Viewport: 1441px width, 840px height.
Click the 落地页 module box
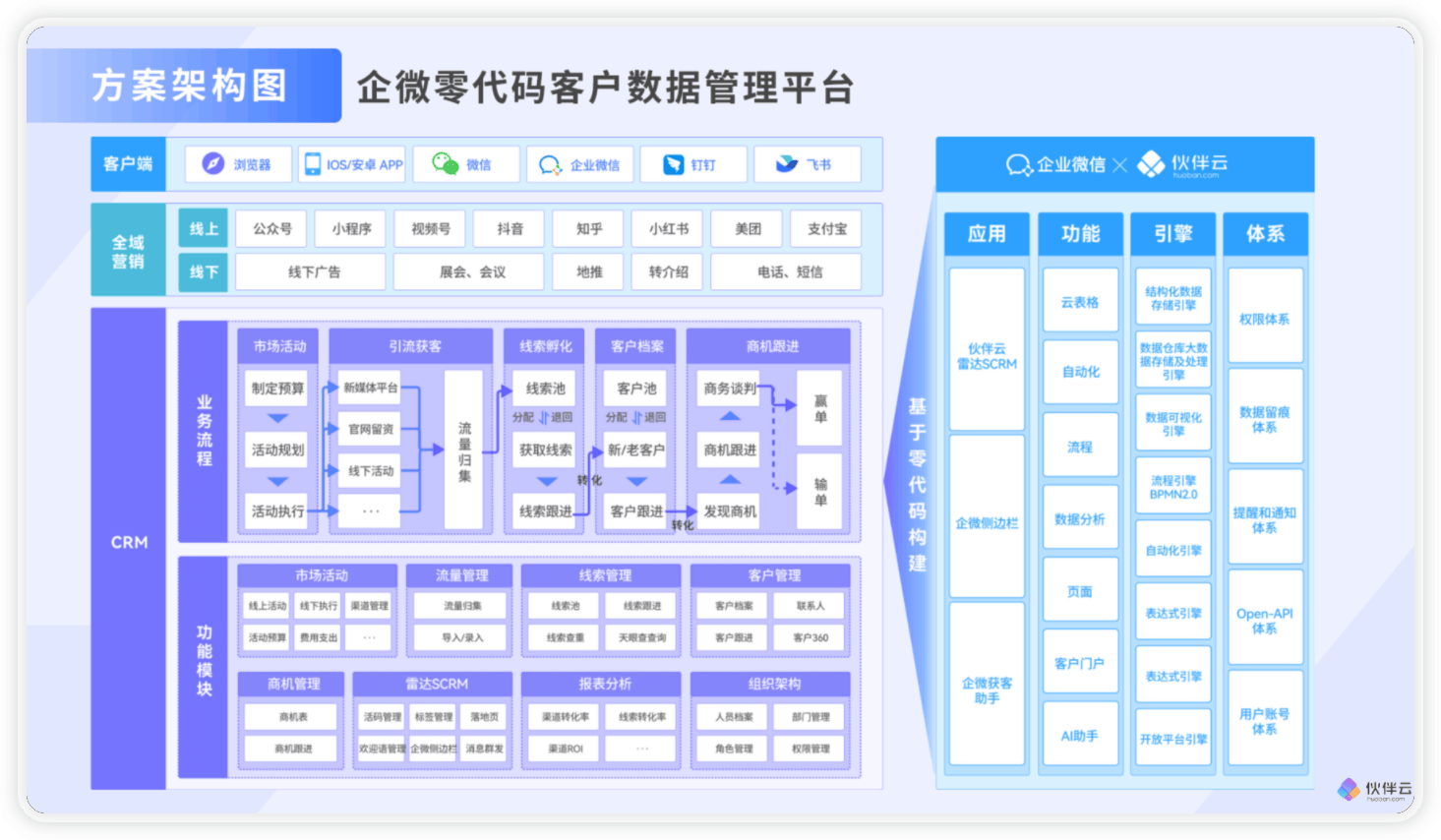pos(484,716)
